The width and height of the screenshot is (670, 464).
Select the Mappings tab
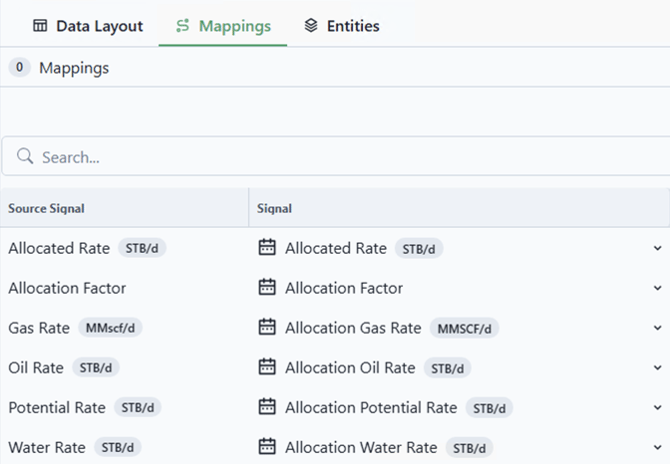click(x=223, y=26)
